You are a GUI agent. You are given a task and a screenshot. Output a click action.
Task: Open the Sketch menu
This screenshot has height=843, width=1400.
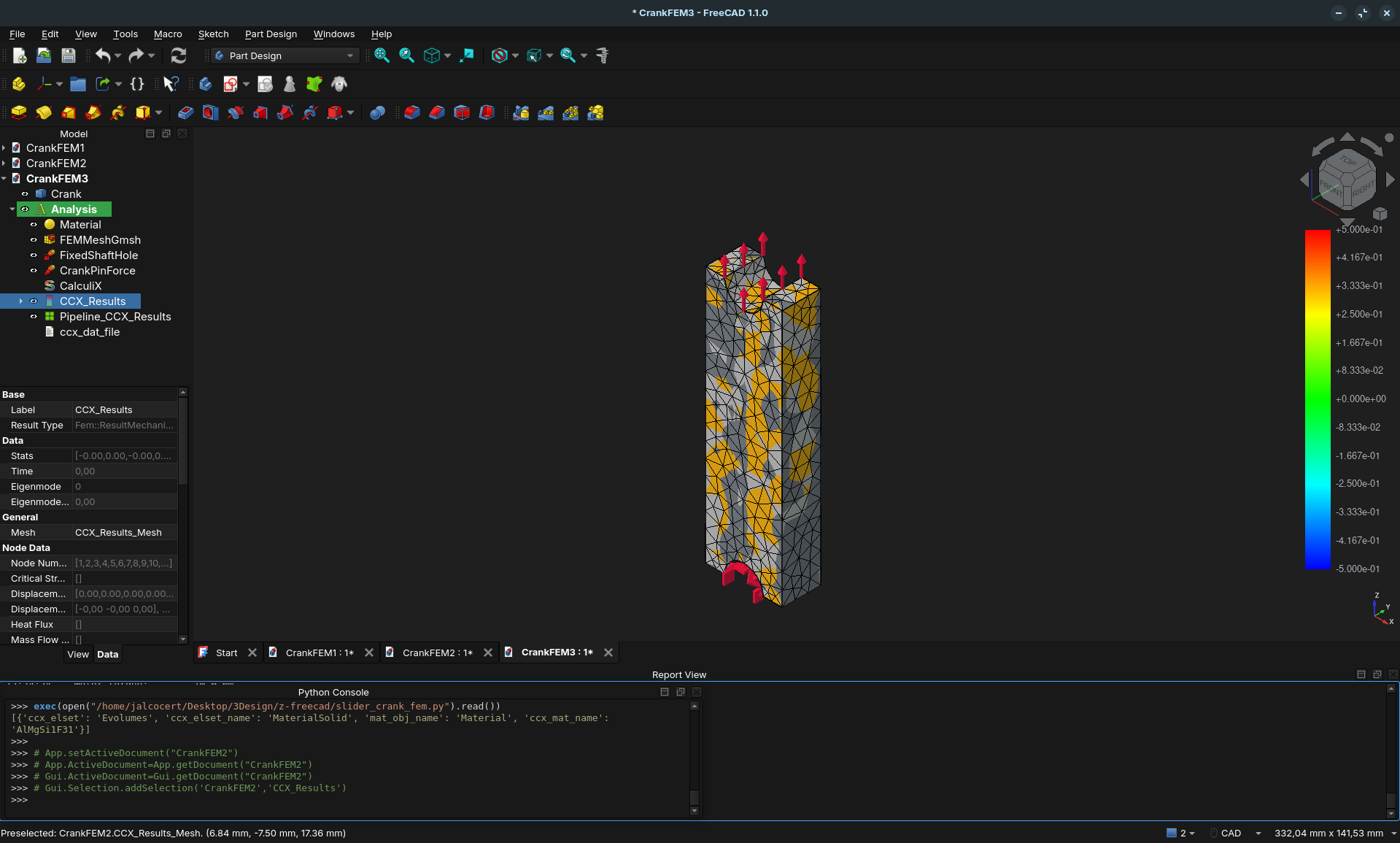(x=213, y=34)
